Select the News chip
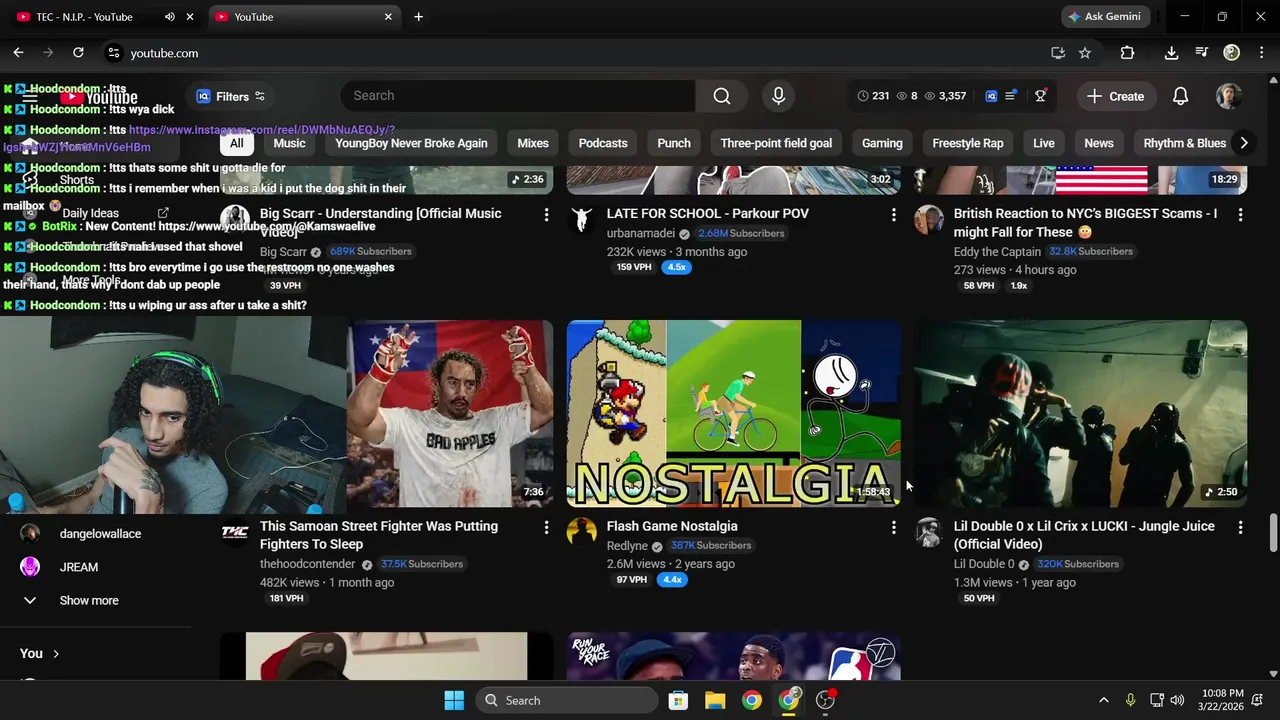 (x=1099, y=143)
